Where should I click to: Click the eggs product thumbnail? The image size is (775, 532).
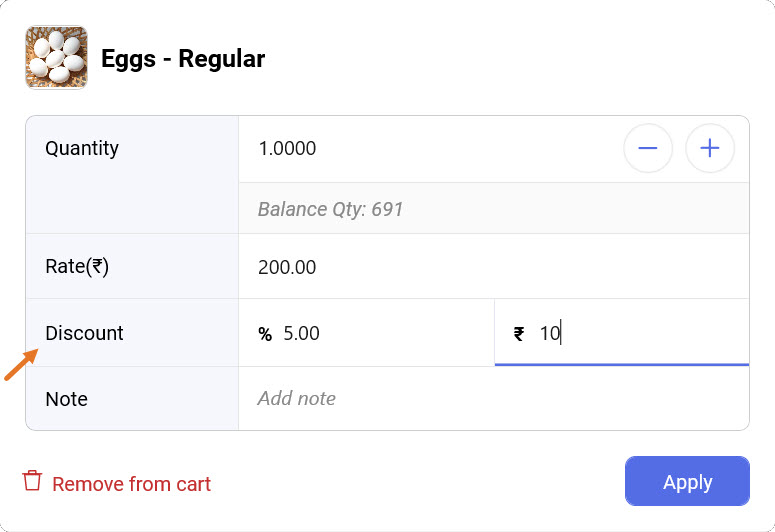coord(56,58)
